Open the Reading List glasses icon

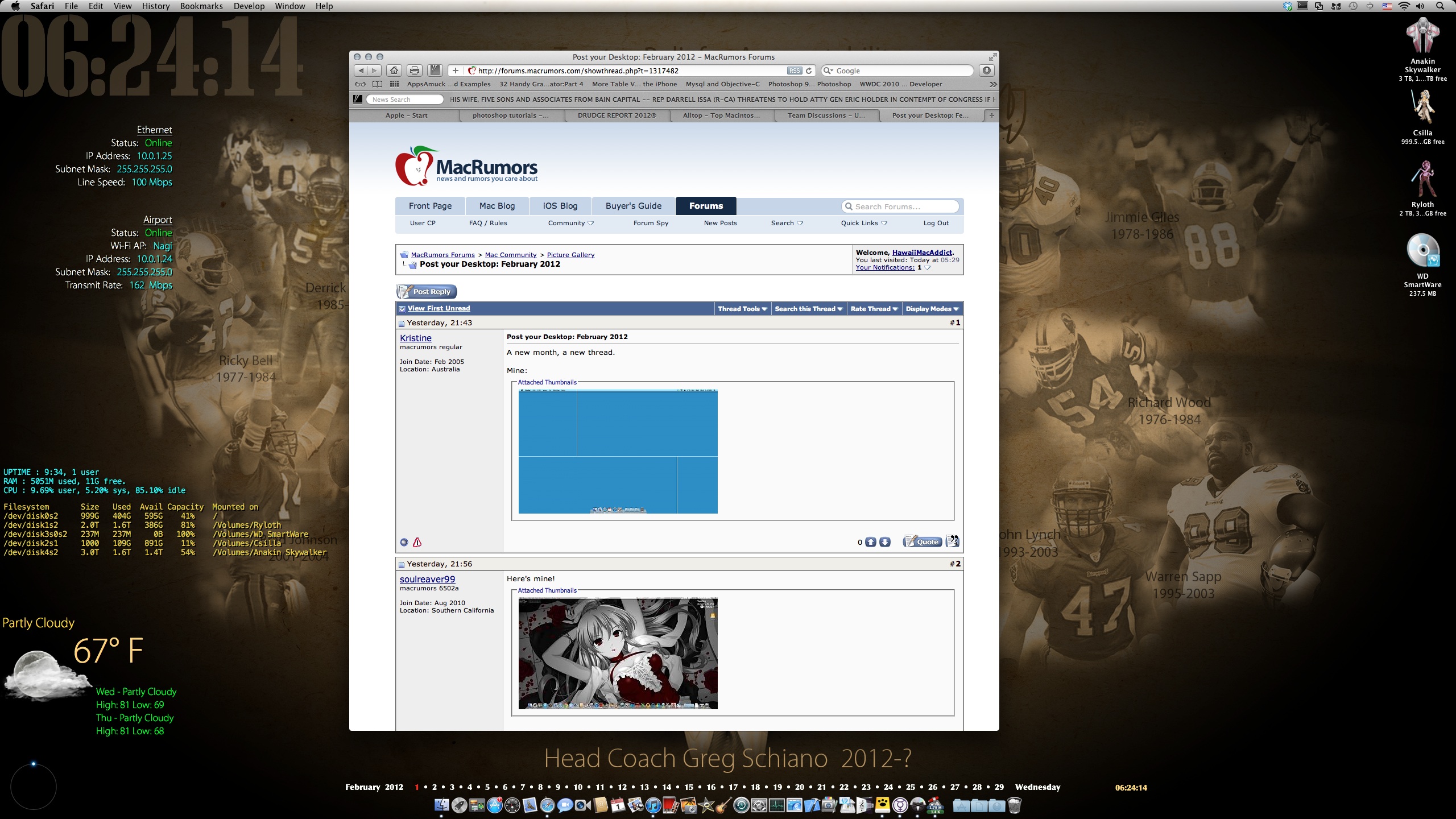[x=361, y=84]
